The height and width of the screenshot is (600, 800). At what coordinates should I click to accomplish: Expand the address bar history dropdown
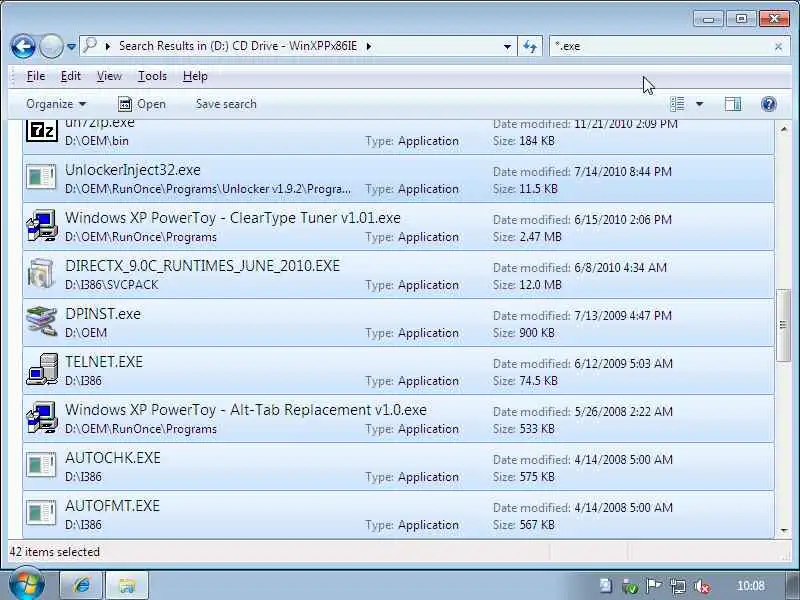tap(507, 46)
